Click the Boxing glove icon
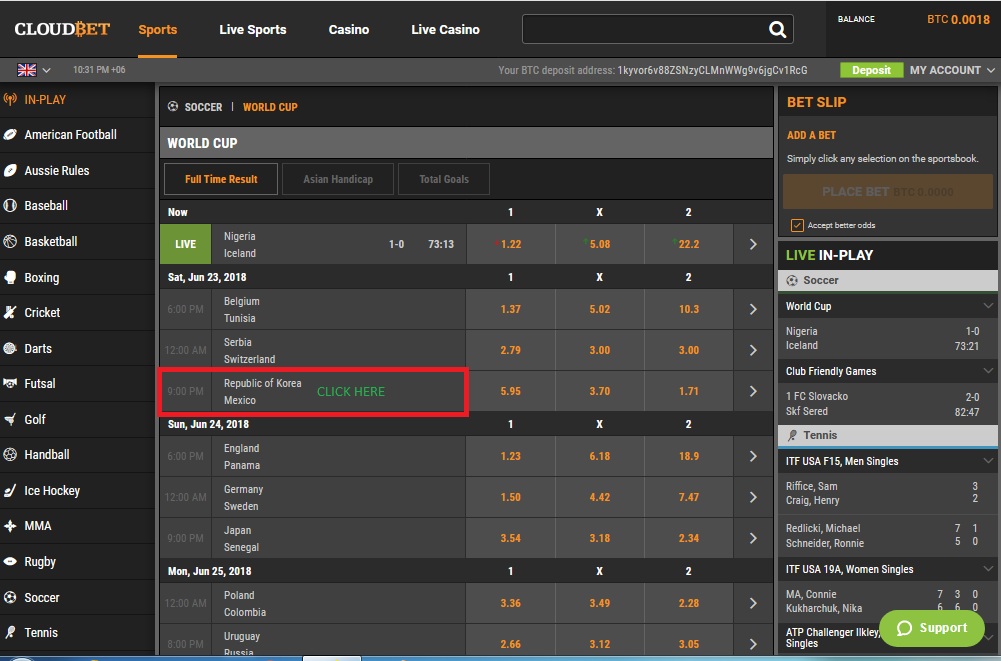This screenshot has height=661, width=1001. [x=10, y=277]
